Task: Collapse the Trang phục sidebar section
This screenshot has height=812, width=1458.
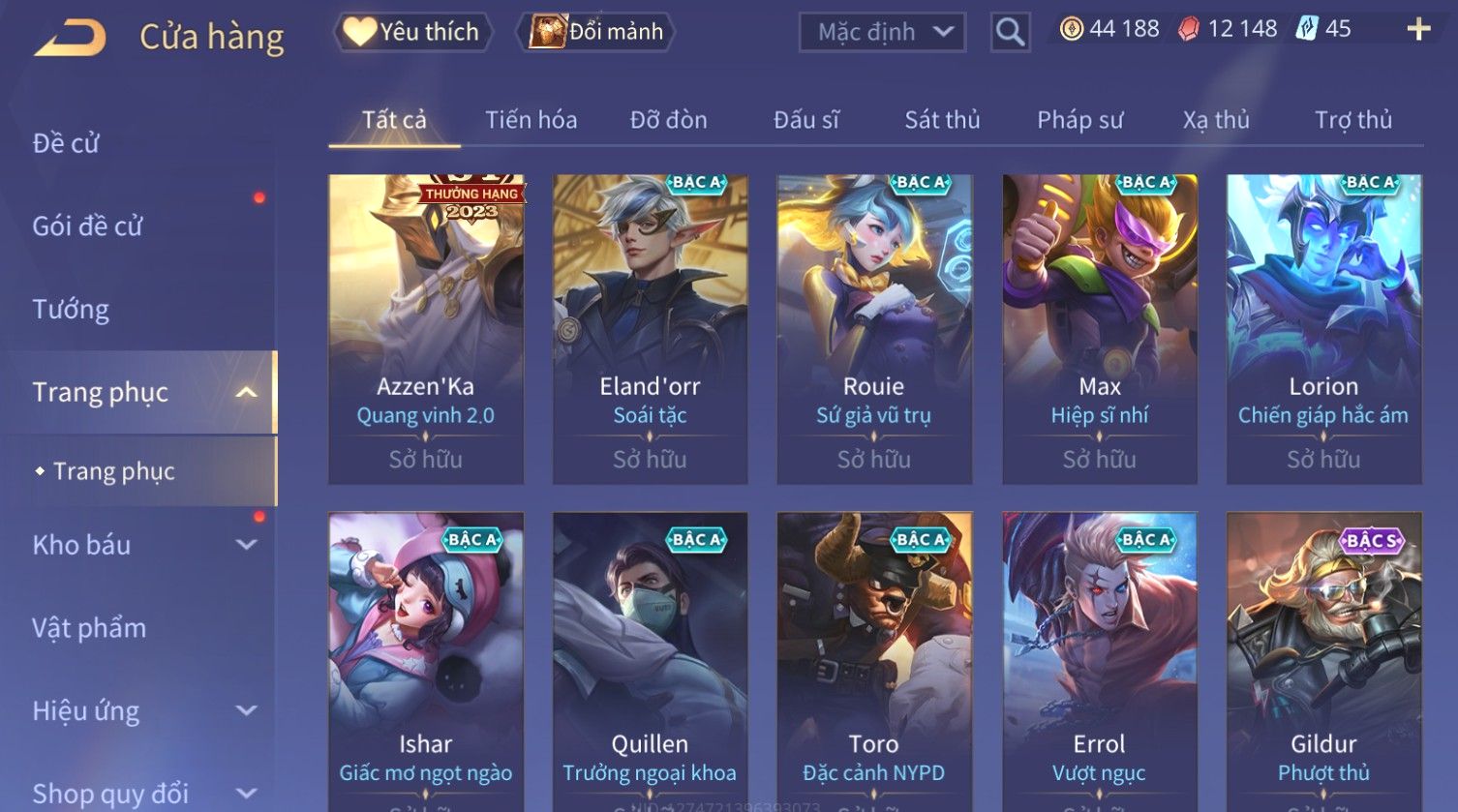Action: click(x=246, y=392)
